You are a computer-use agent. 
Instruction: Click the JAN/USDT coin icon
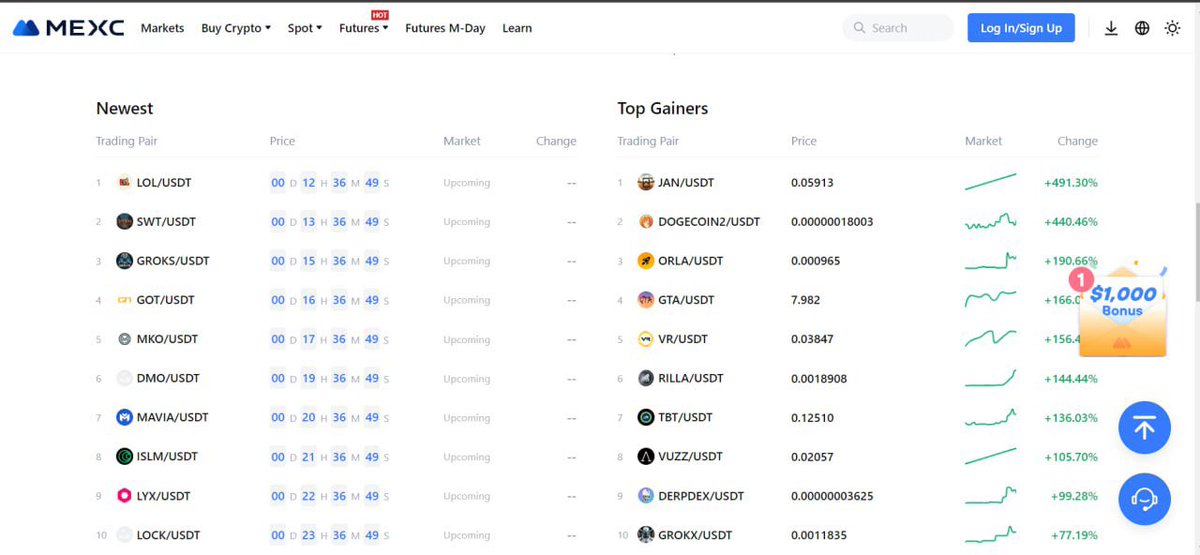coord(646,183)
